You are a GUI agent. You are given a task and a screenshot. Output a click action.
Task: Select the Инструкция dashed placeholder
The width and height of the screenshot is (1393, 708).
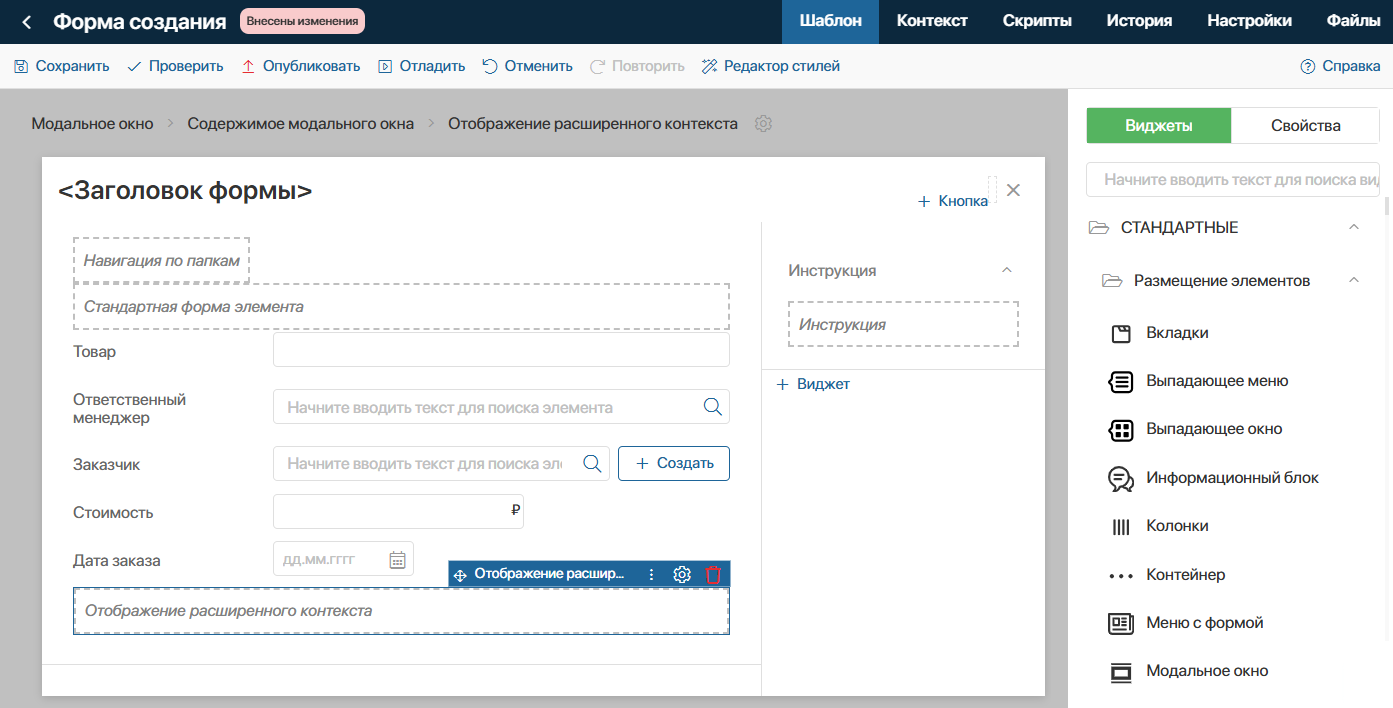point(903,324)
